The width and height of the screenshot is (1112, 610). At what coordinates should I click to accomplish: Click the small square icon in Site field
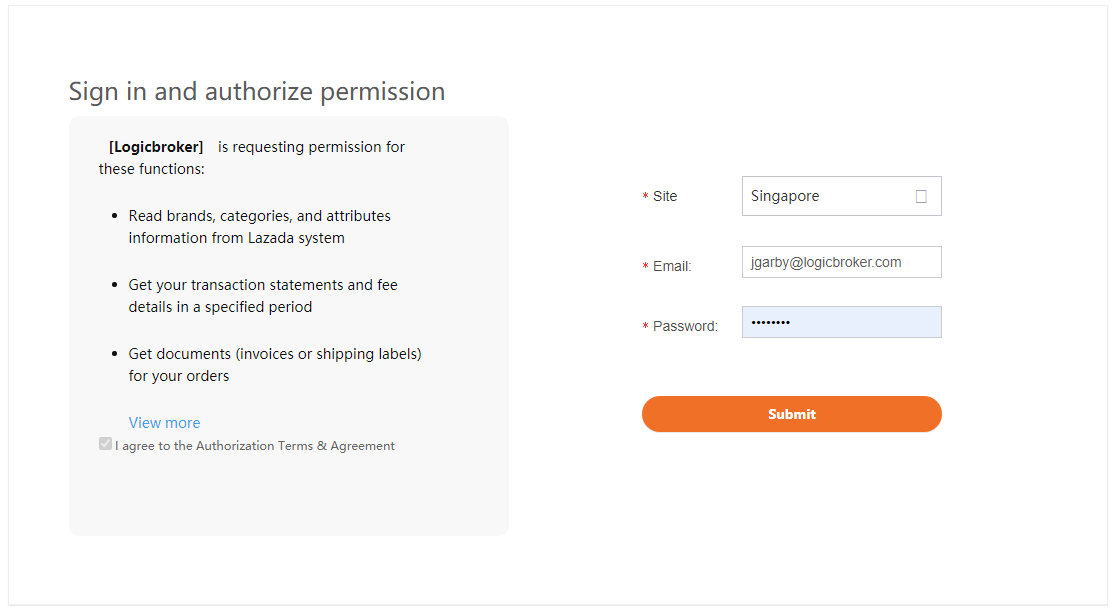[x=921, y=197]
